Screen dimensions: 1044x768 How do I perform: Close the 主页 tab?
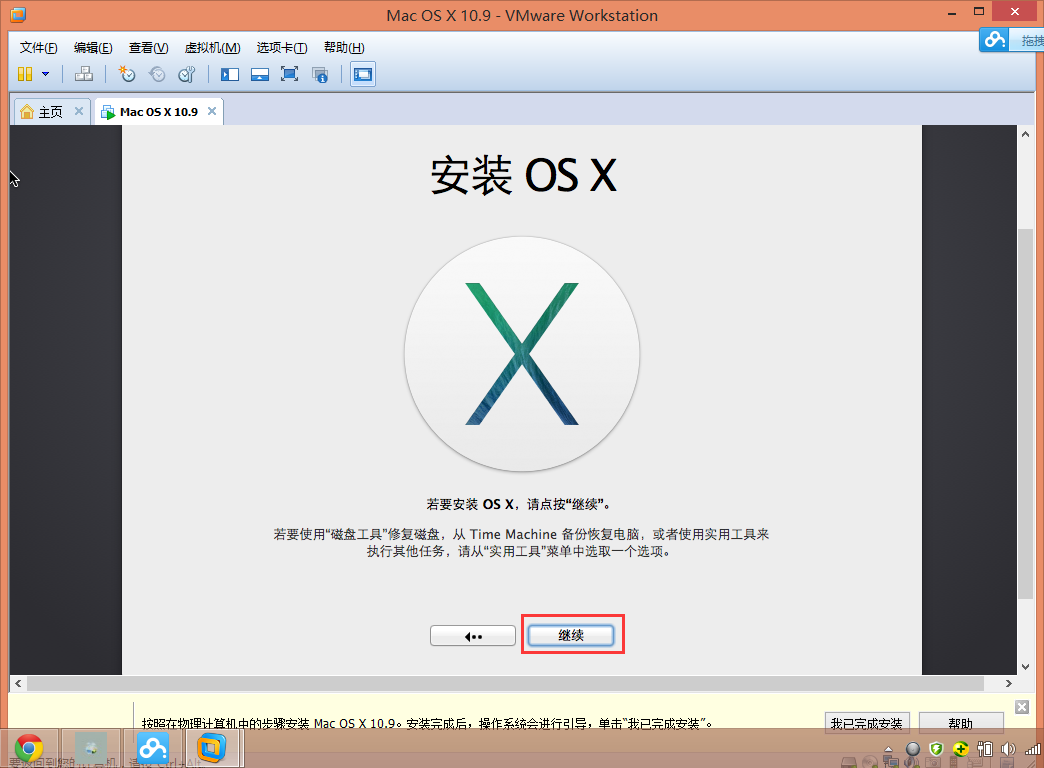pos(79,111)
